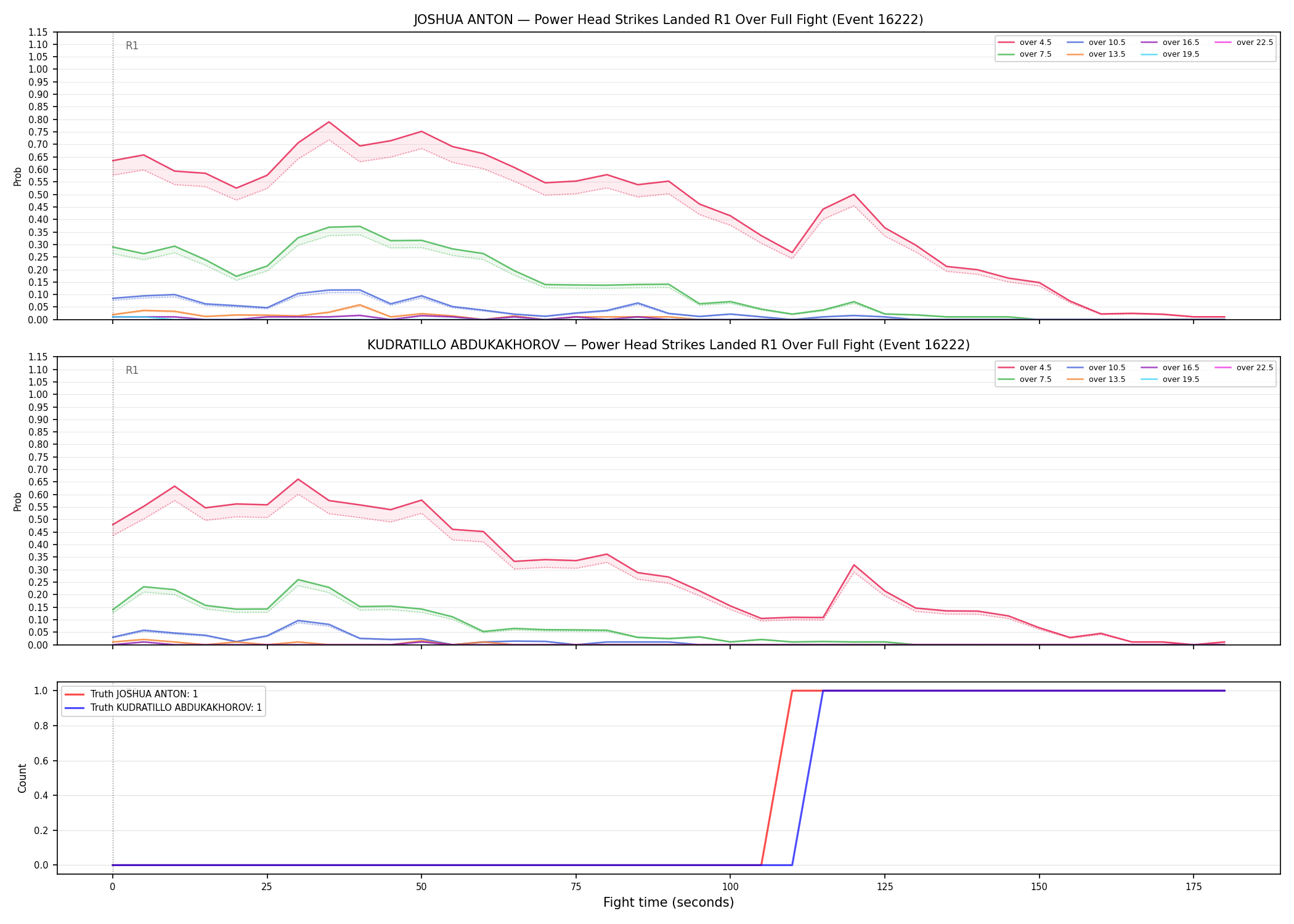The width and height of the screenshot is (1294, 924).
Task: Click 'over 16.5' in top legend
Action: (x=1170, y=43)
